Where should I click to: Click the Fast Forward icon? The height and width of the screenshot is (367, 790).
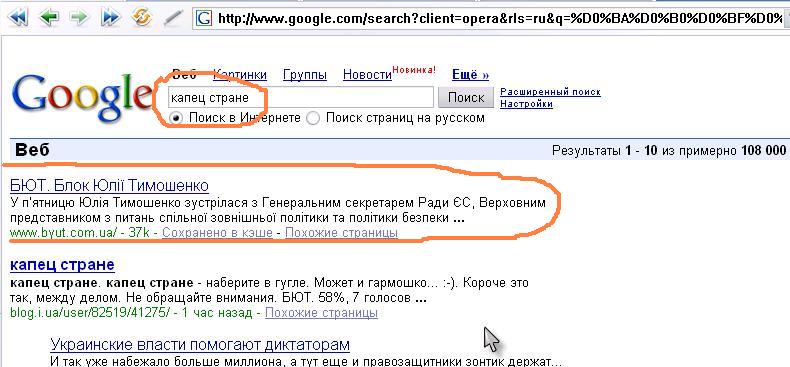109,18
